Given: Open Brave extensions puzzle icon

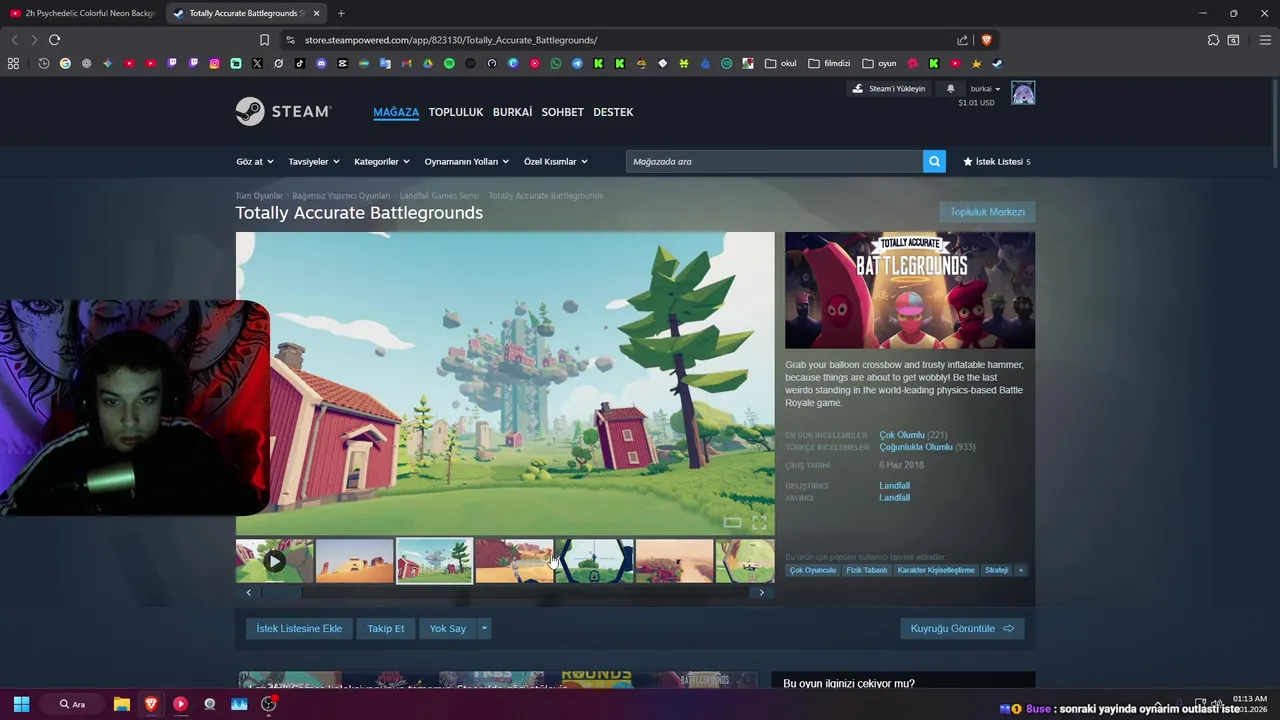Looking at the screenshot, I should coord(1213,40).
